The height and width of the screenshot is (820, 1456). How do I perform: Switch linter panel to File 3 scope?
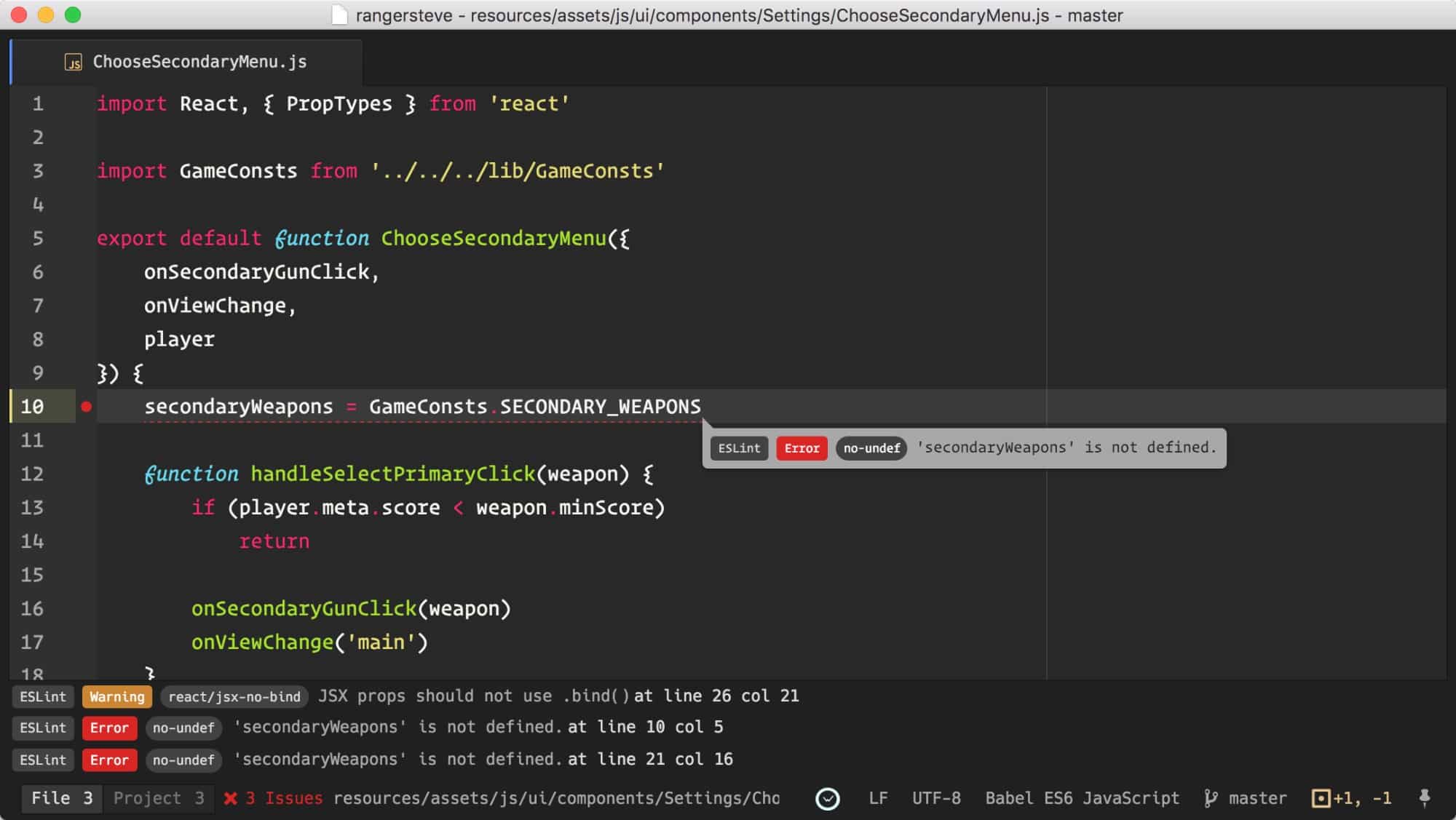click(61, 798)
